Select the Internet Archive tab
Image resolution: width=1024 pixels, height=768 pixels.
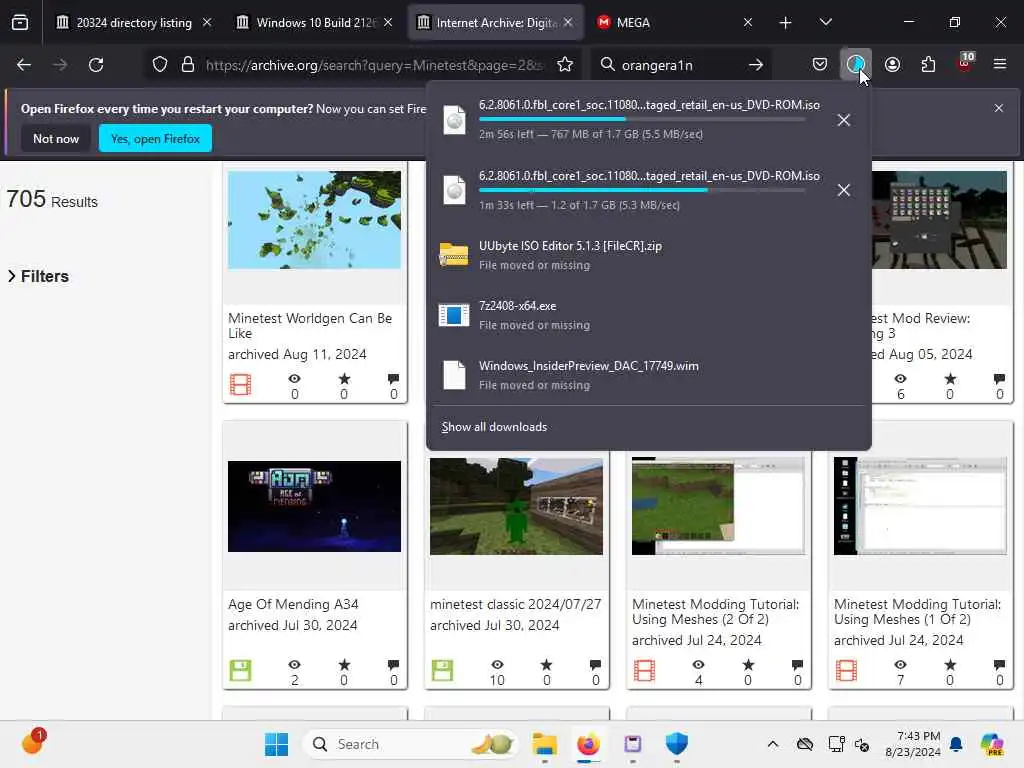tap(496, 23)
